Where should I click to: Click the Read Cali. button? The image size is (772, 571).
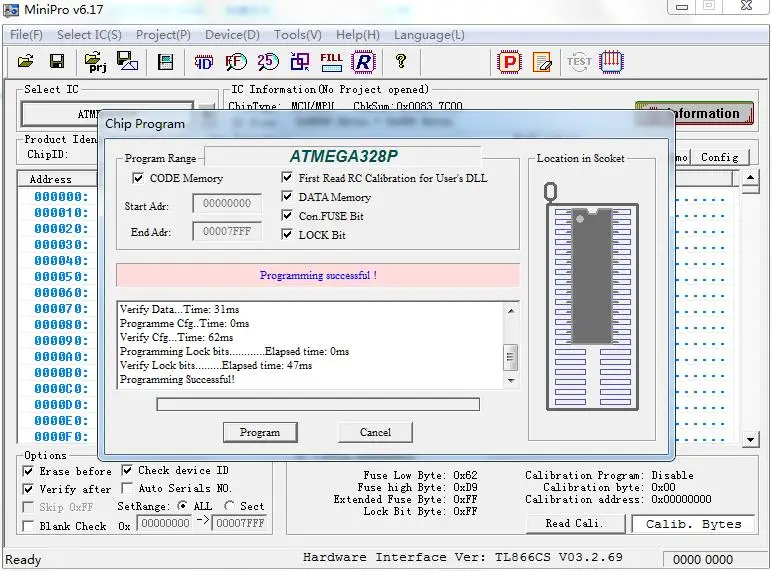[x=573, y=523]
